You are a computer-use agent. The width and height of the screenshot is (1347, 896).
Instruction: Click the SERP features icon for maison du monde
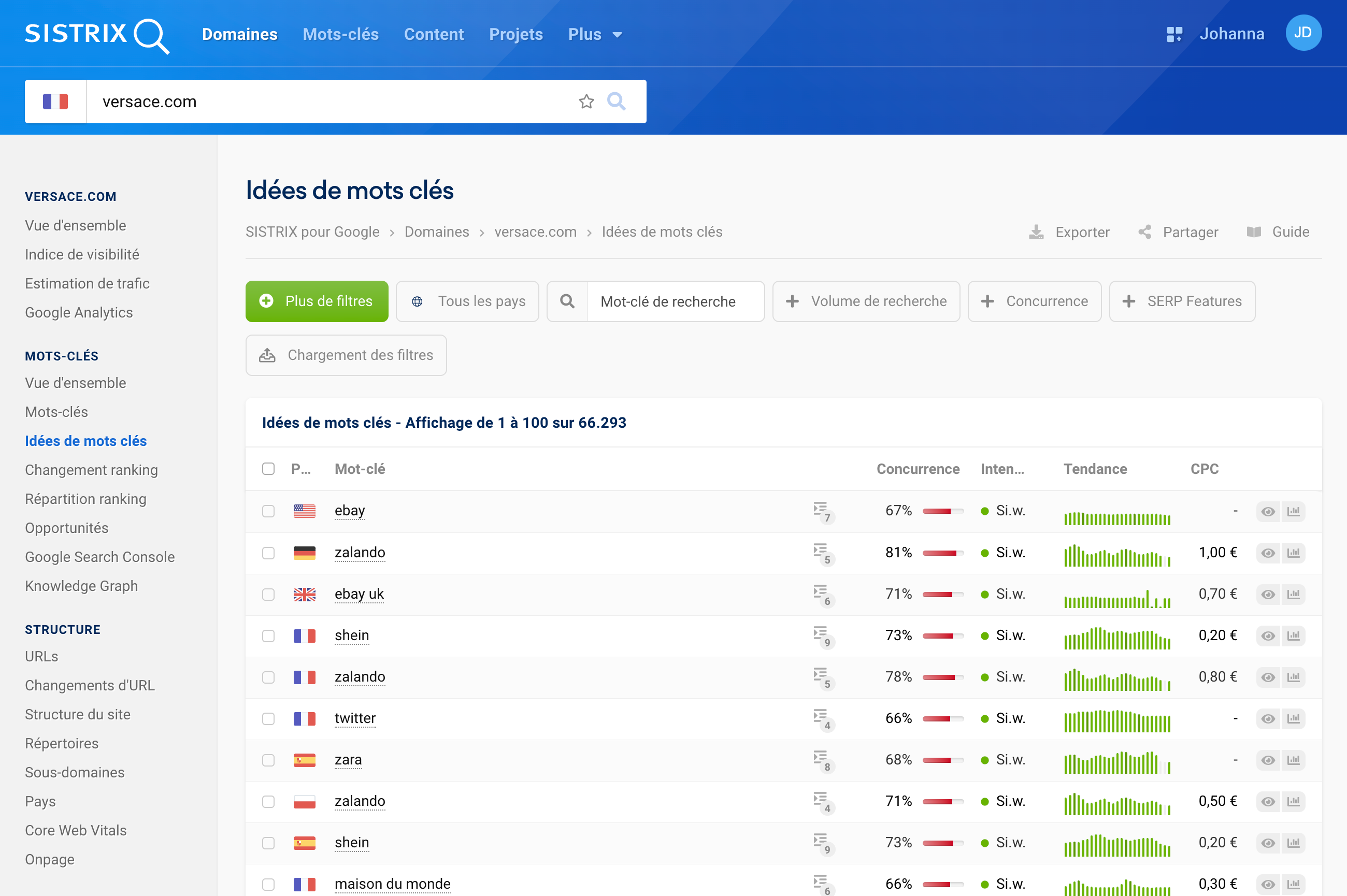824,885
